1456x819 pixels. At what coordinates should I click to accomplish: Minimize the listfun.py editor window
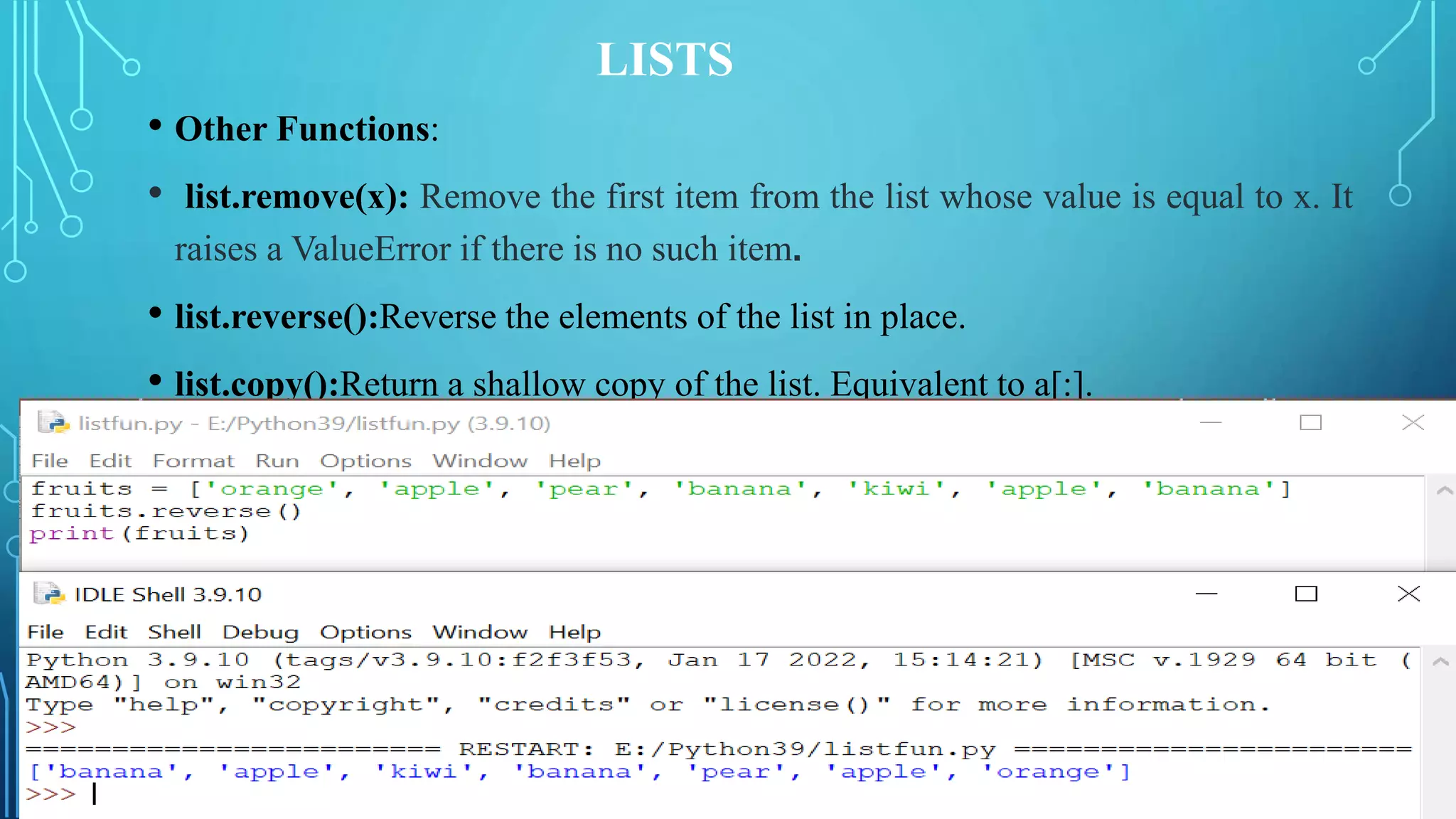pos(1211,422)
